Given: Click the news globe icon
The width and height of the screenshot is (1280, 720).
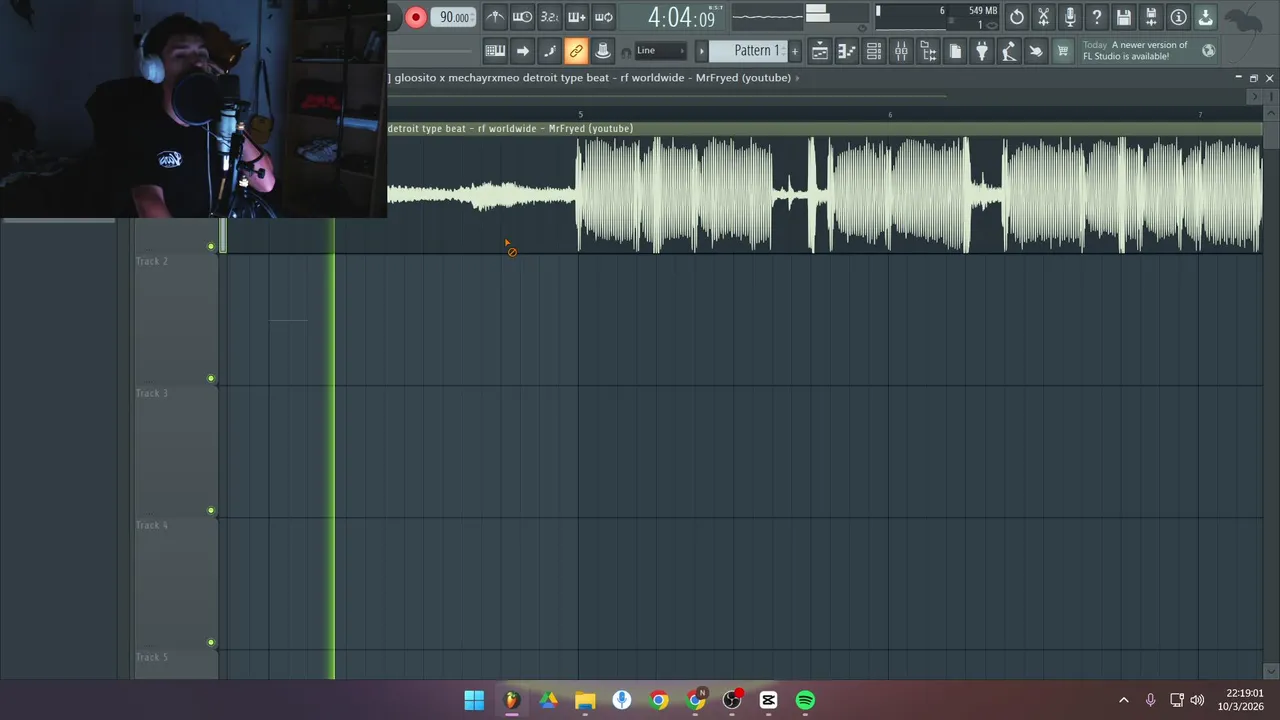Looking at the screenshot, I should pyautogui.click(x=1209, y=51).
